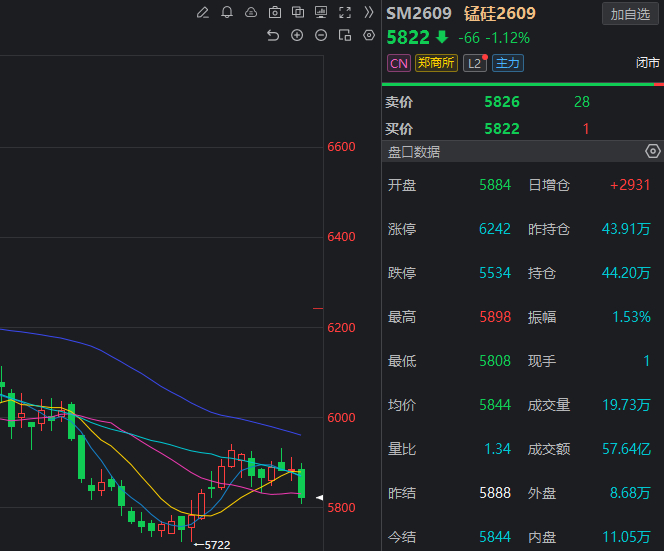Click the 锰硅2609 contract name
The height and width of the screenshot is (551, 664).
pos(500,14)
